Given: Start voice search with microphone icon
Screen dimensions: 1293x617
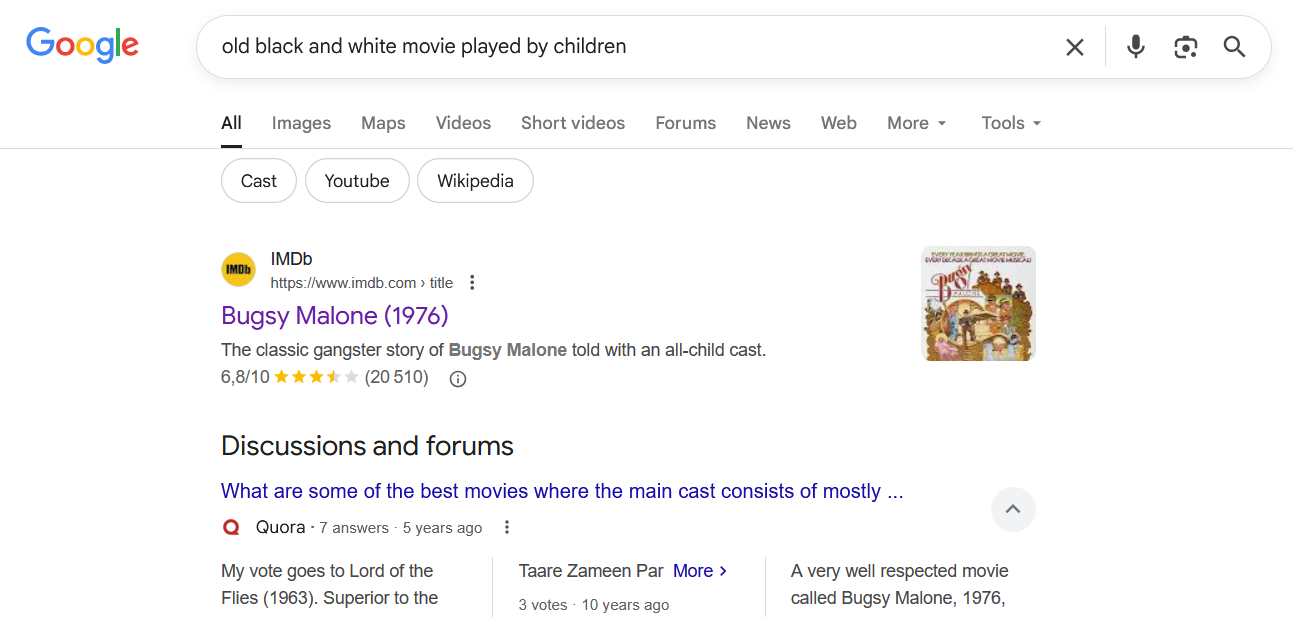Looking at the screenshot, I should coord(1135,47).
